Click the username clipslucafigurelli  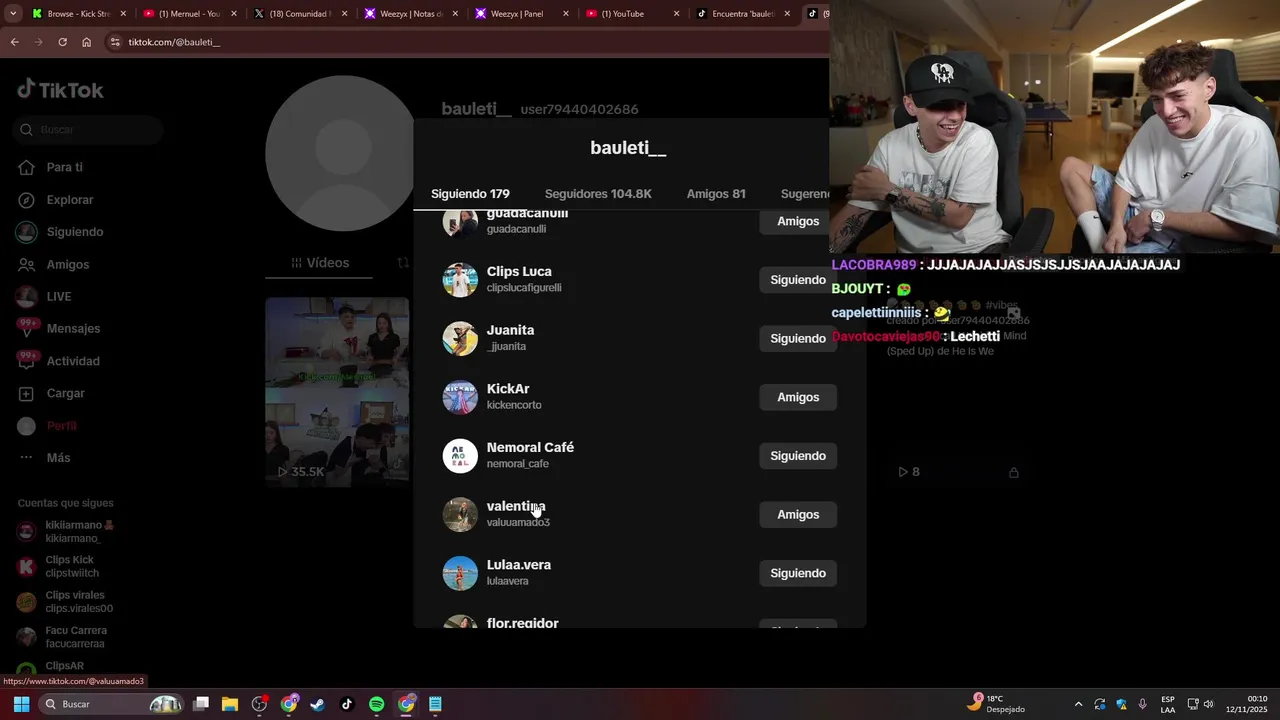(524, 288)
